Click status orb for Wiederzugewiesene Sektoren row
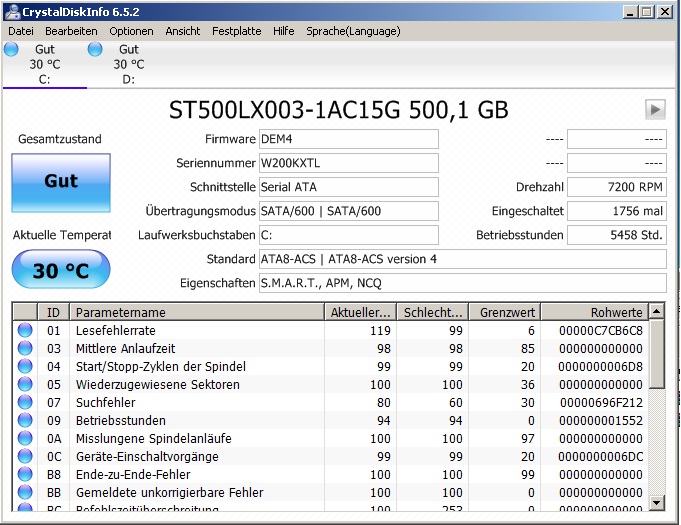This screenshot has width=681, height=525. coord(25,384)
